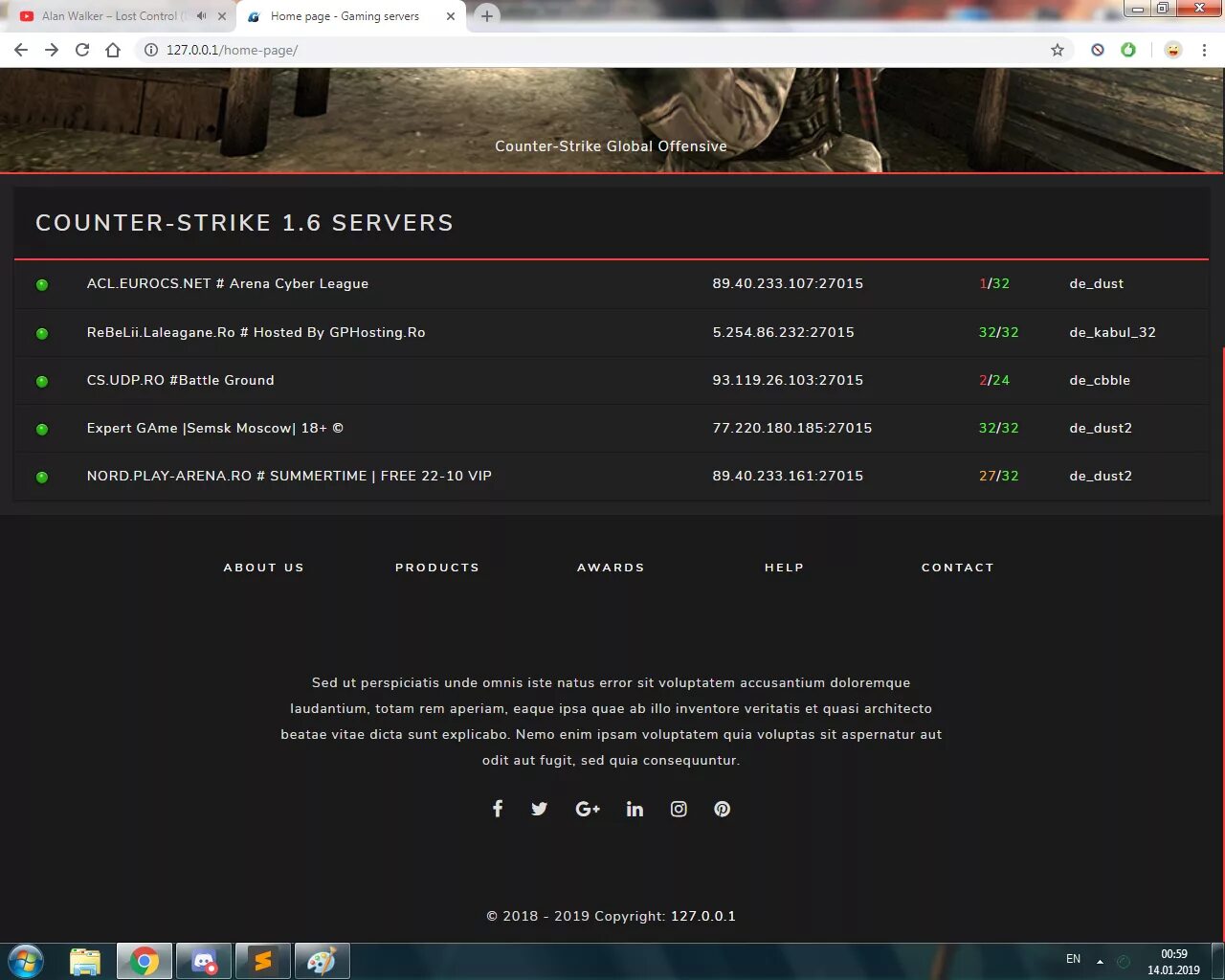Close the Alan Walker – Lost Control tab
The height and width of the screenshot is (980, 1225).
coord(222,16)
